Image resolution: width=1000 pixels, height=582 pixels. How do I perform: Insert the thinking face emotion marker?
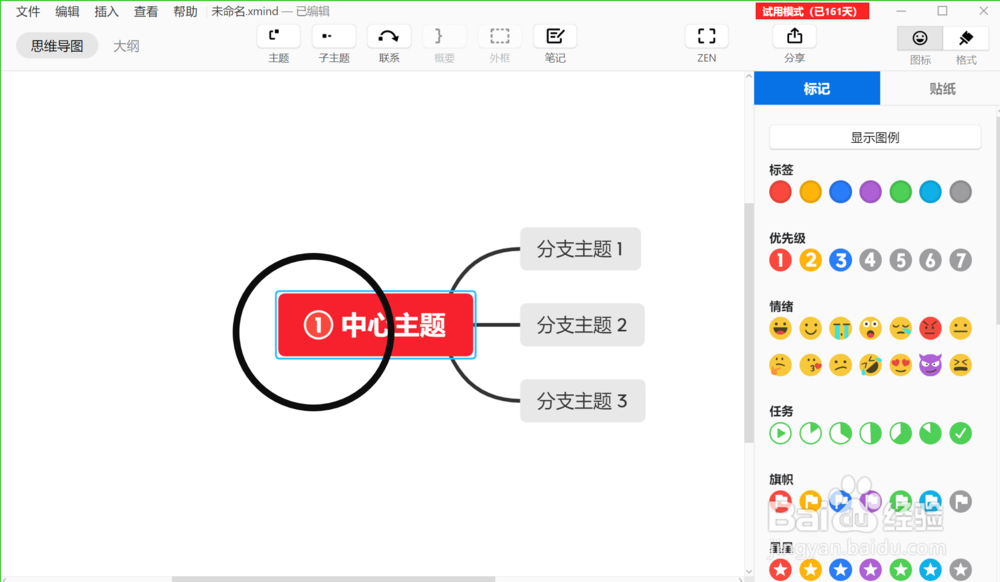[x=780, y=365]
